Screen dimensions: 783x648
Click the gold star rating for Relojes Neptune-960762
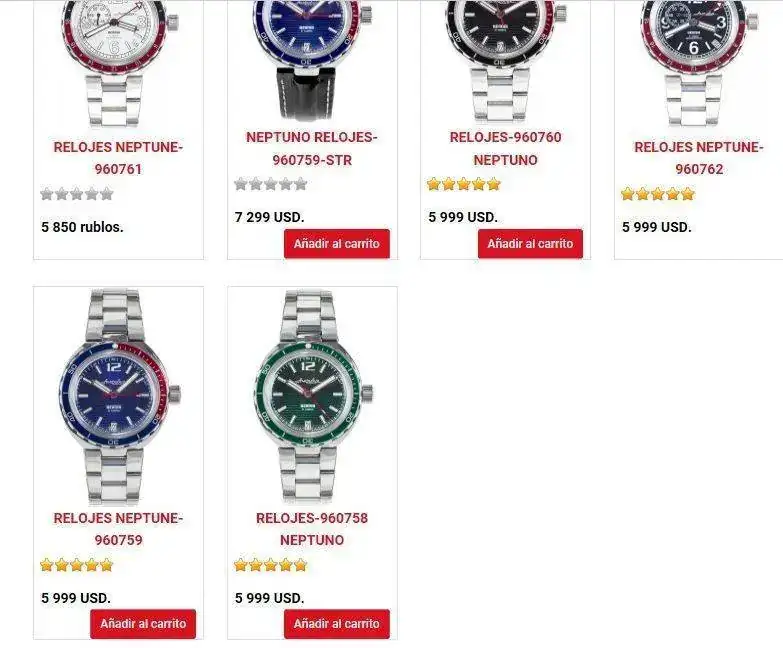pos(658,194)
